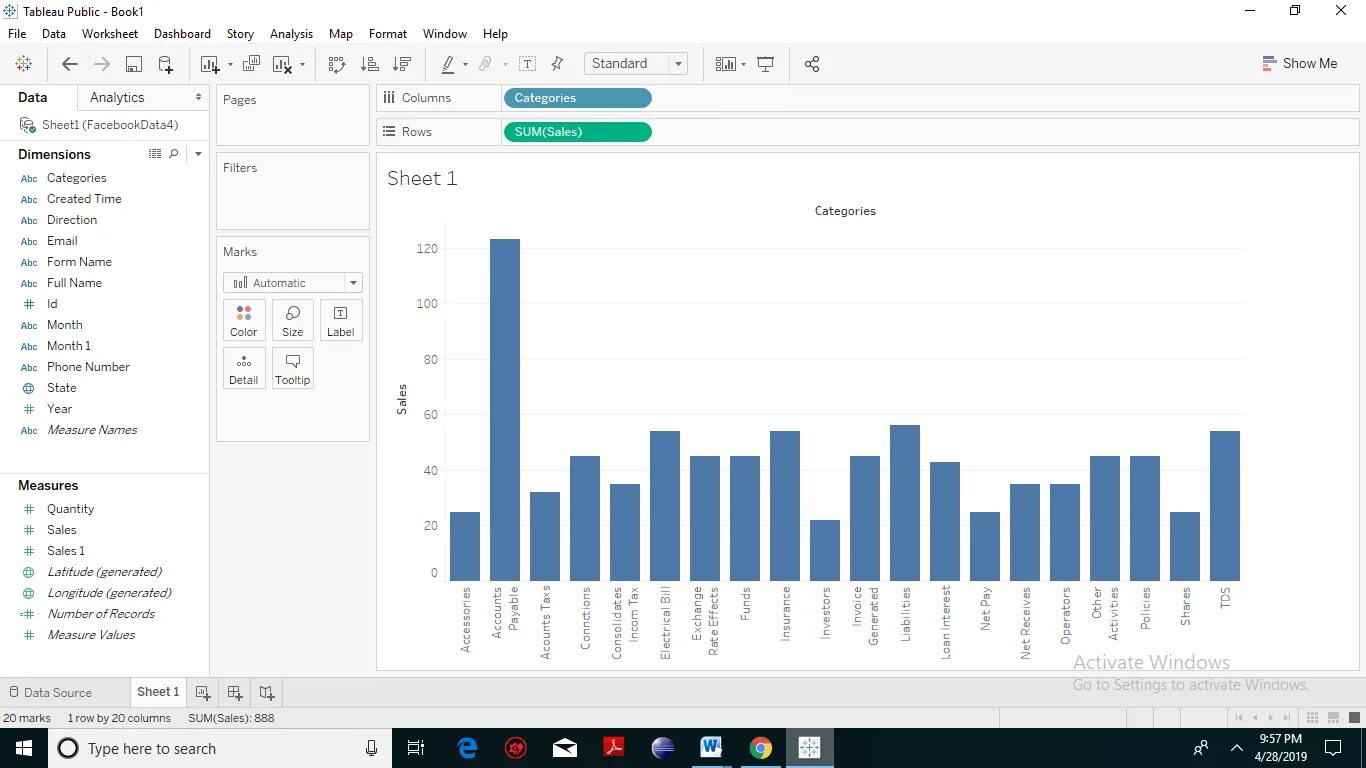Screen dimensions: 1366x768
Task: Open the Dashboard menu
Action: pyautogui.click(x=182, y=34)
